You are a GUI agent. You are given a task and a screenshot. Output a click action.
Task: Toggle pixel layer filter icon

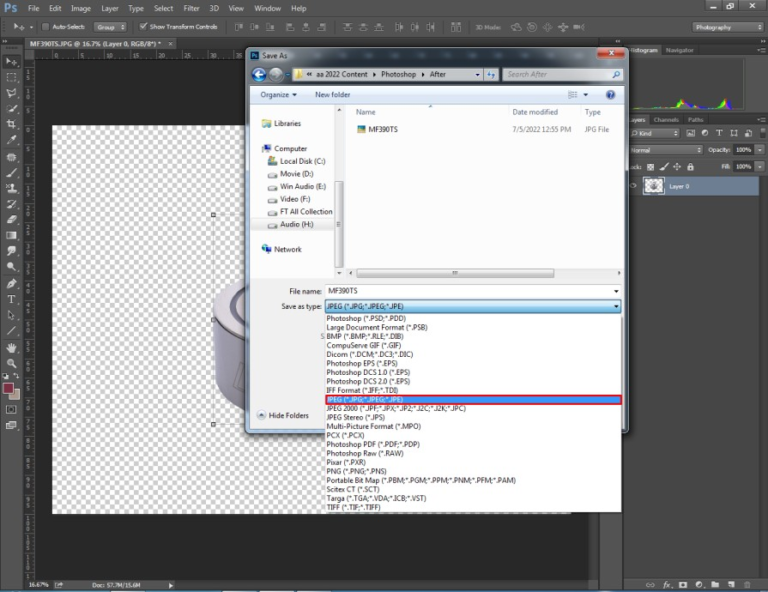pyautogui.click(x=691, y=133)
